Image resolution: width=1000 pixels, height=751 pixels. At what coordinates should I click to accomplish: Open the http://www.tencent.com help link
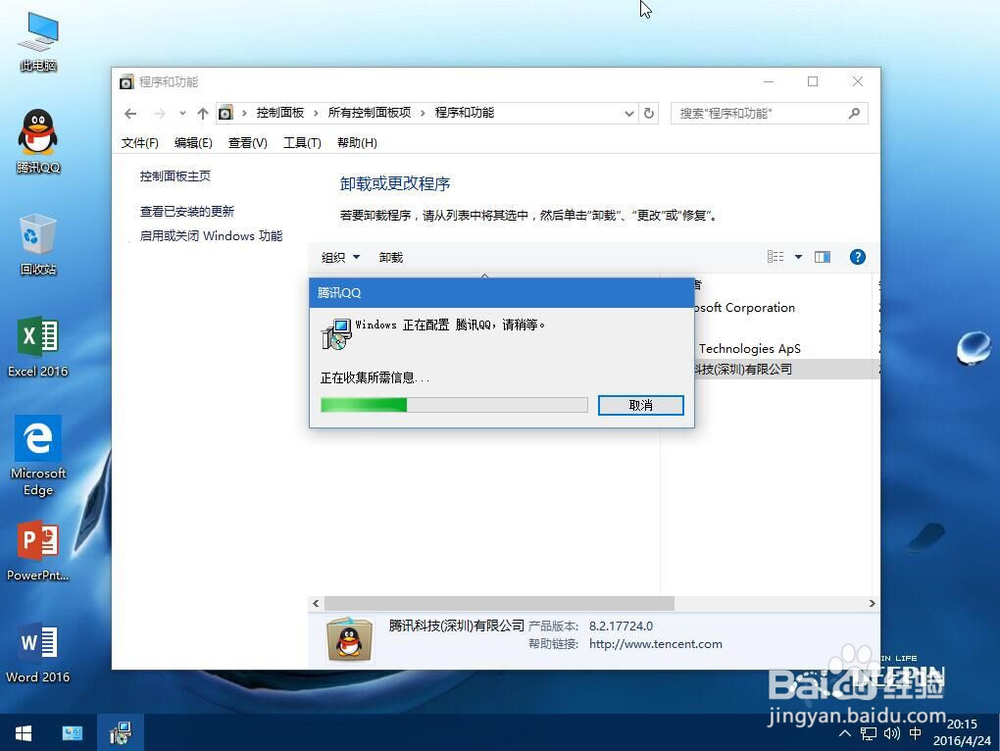click(656, 644)
